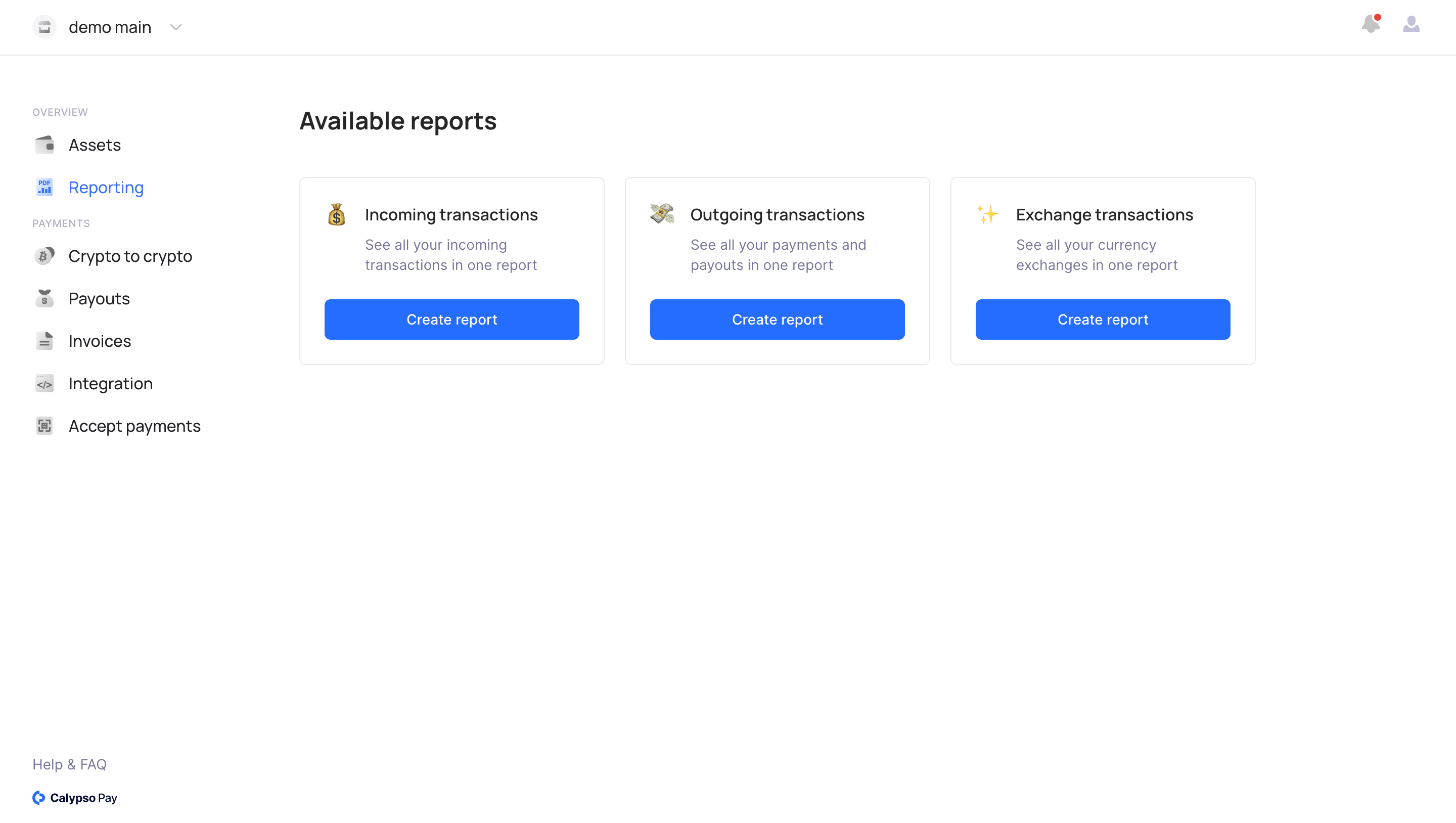
Task: Click the Invoices document icon
Action: coord(44,341)
